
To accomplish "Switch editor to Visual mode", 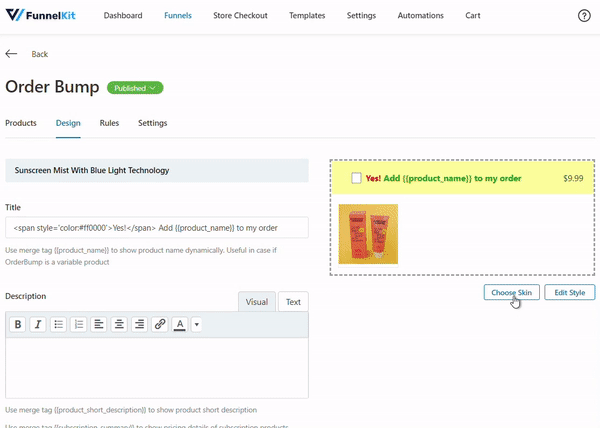I will coord(257,302).
